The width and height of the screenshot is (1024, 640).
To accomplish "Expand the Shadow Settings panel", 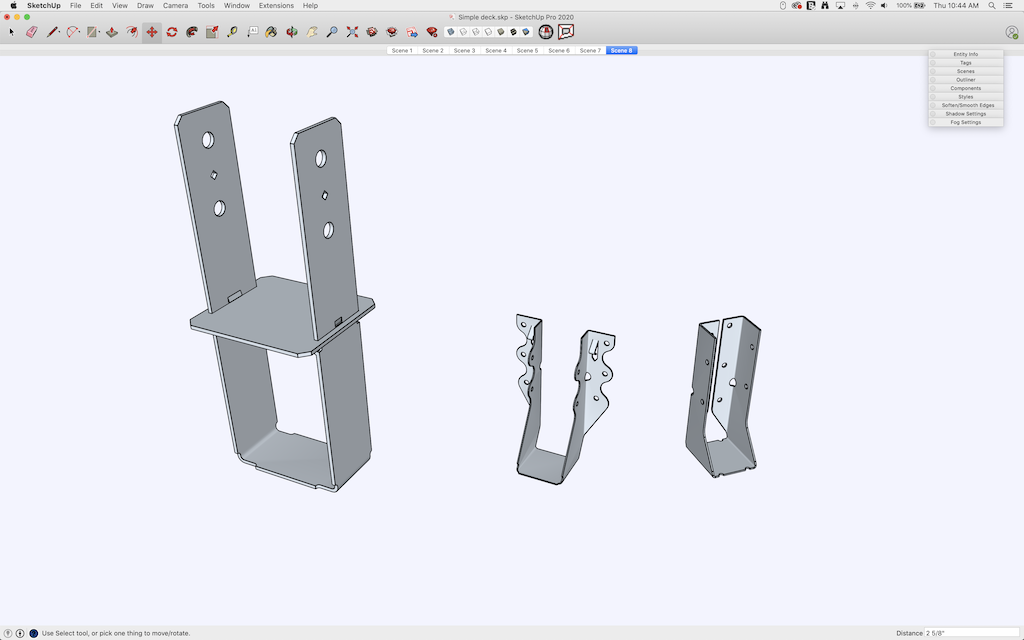I will (965, 114).
